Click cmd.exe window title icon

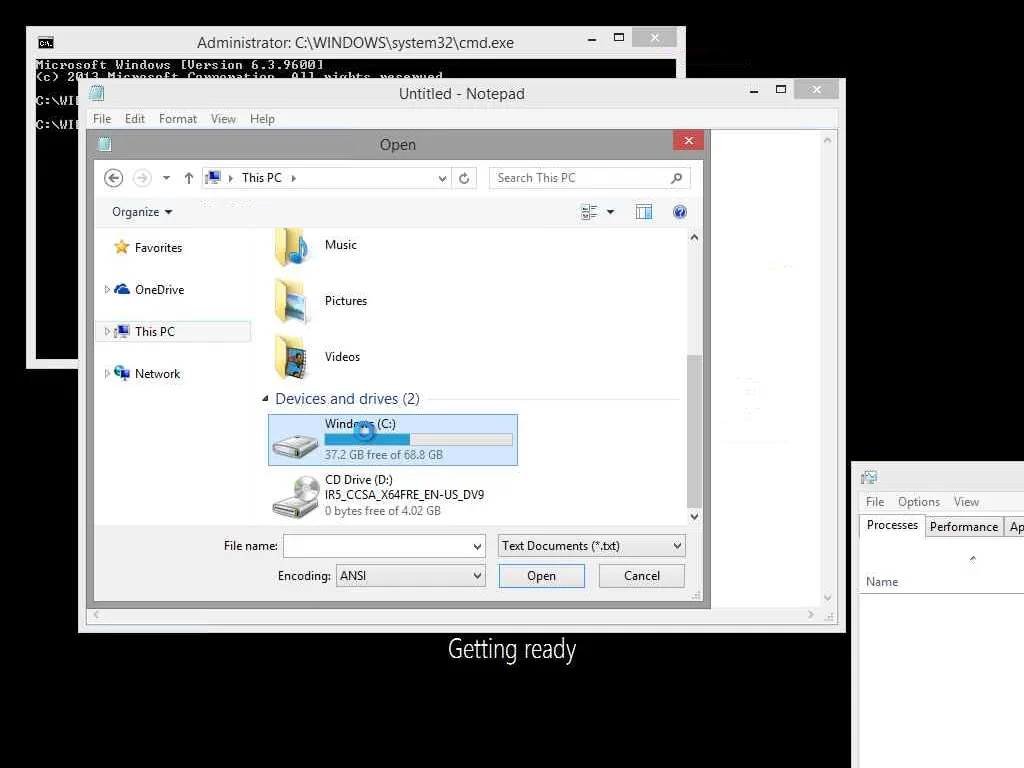pos(46,43)
